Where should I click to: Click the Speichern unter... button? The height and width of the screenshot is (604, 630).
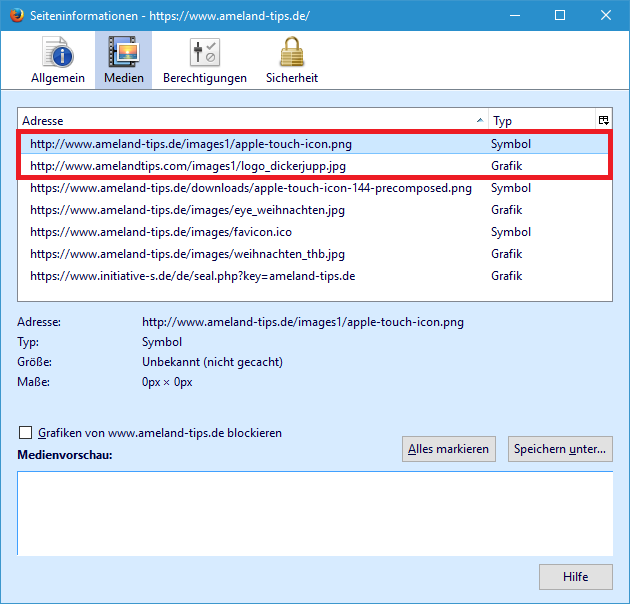560,449
